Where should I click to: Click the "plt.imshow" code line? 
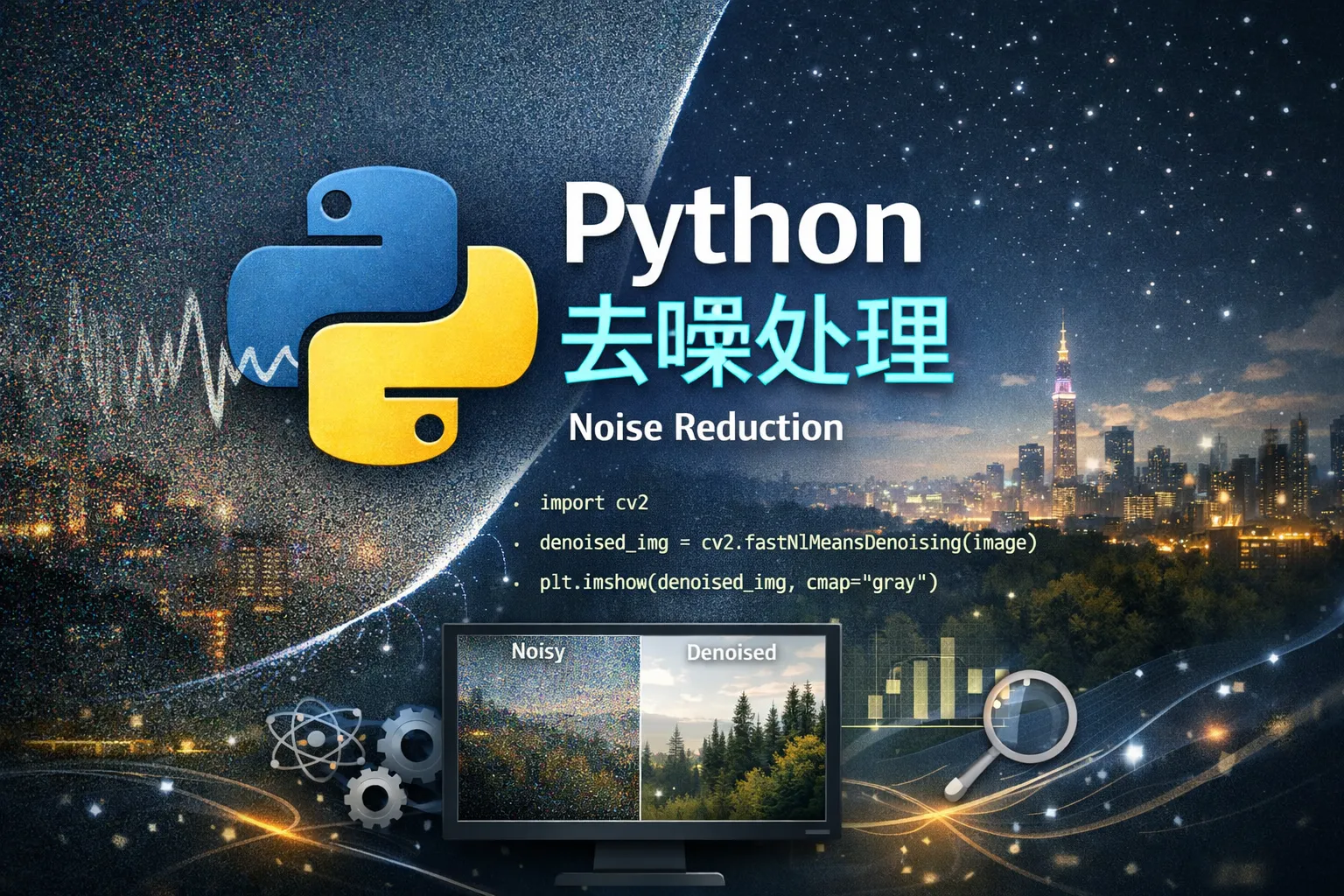[x=738, y=582]
